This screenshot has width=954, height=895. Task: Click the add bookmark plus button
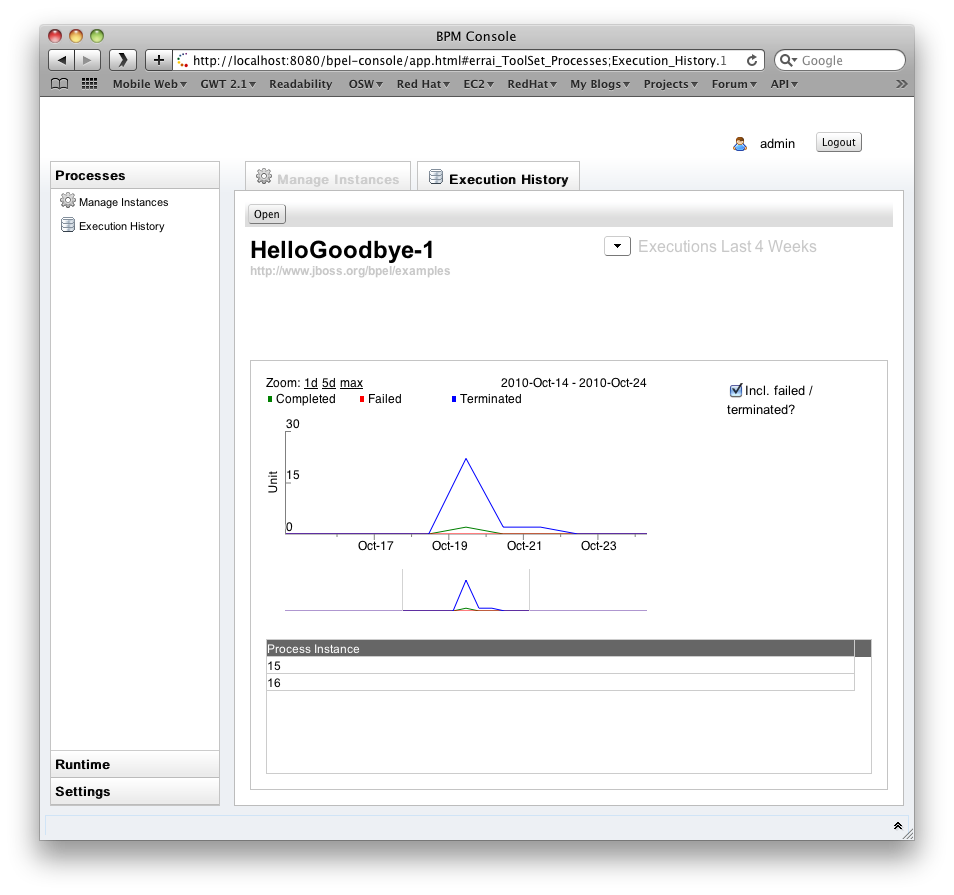[x=159, y=60]
